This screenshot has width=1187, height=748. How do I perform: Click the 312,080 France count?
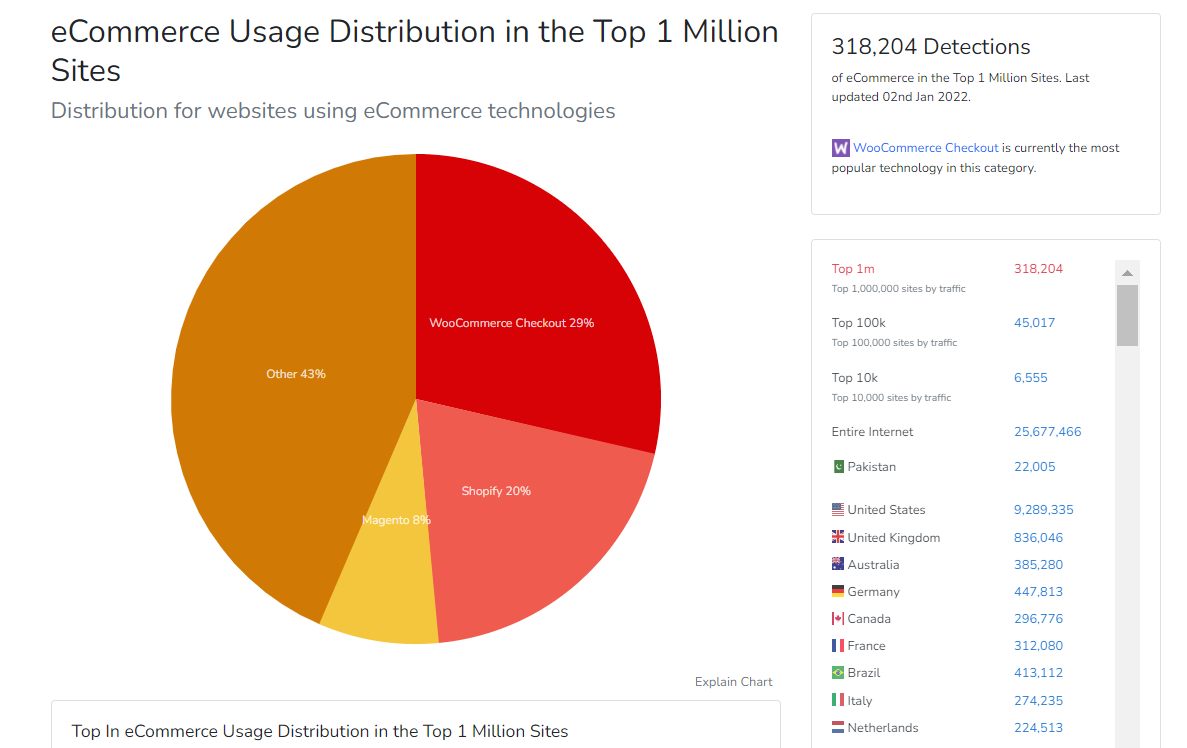1038,646
